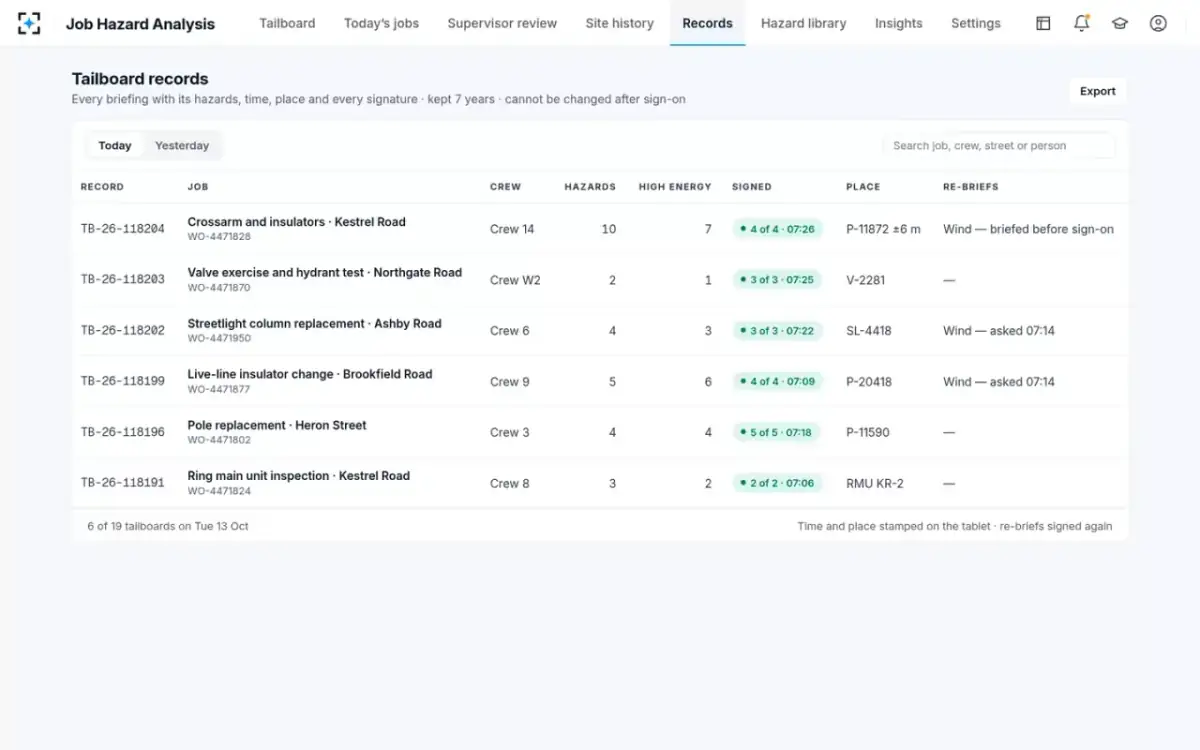Open the Site history tab
This screenshot has height=750, width=1200.
point(620,23)
